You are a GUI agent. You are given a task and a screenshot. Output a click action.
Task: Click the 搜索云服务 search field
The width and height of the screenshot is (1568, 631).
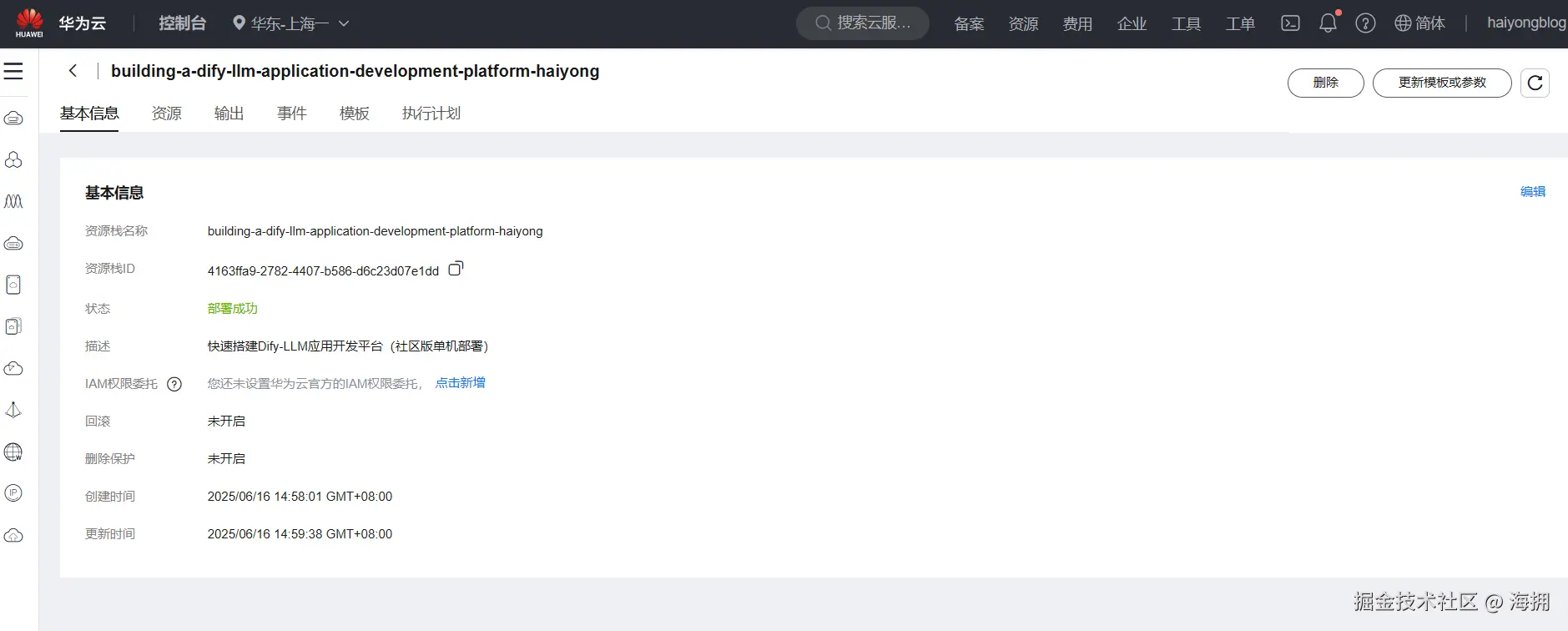[x=863, y=23]
